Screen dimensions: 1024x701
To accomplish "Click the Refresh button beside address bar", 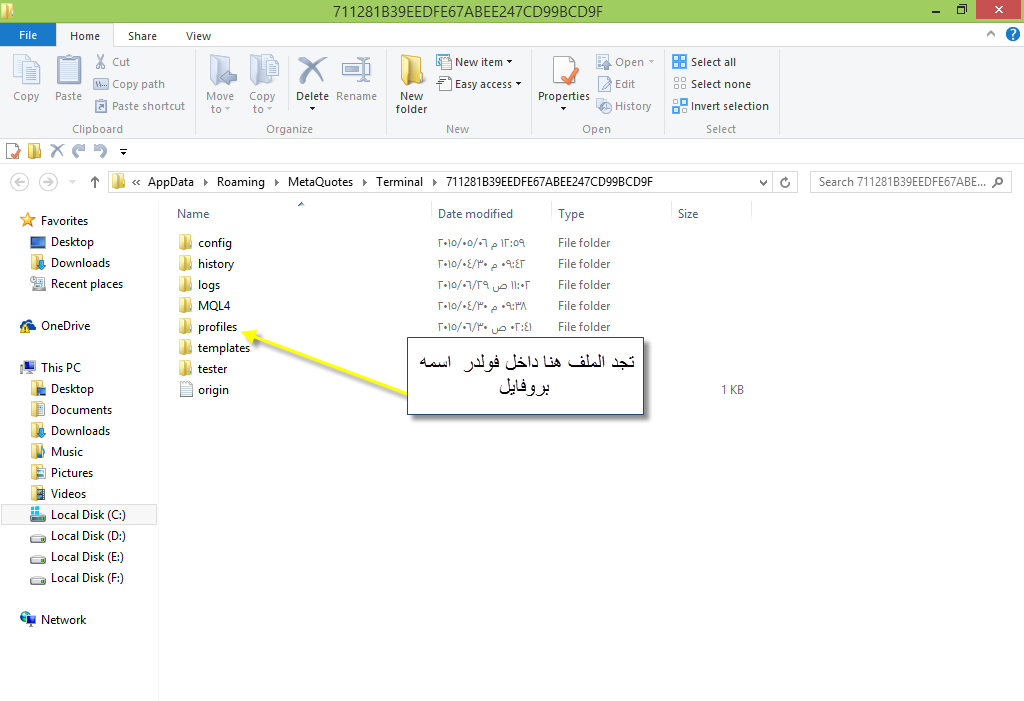I will (x=785, y=182).
